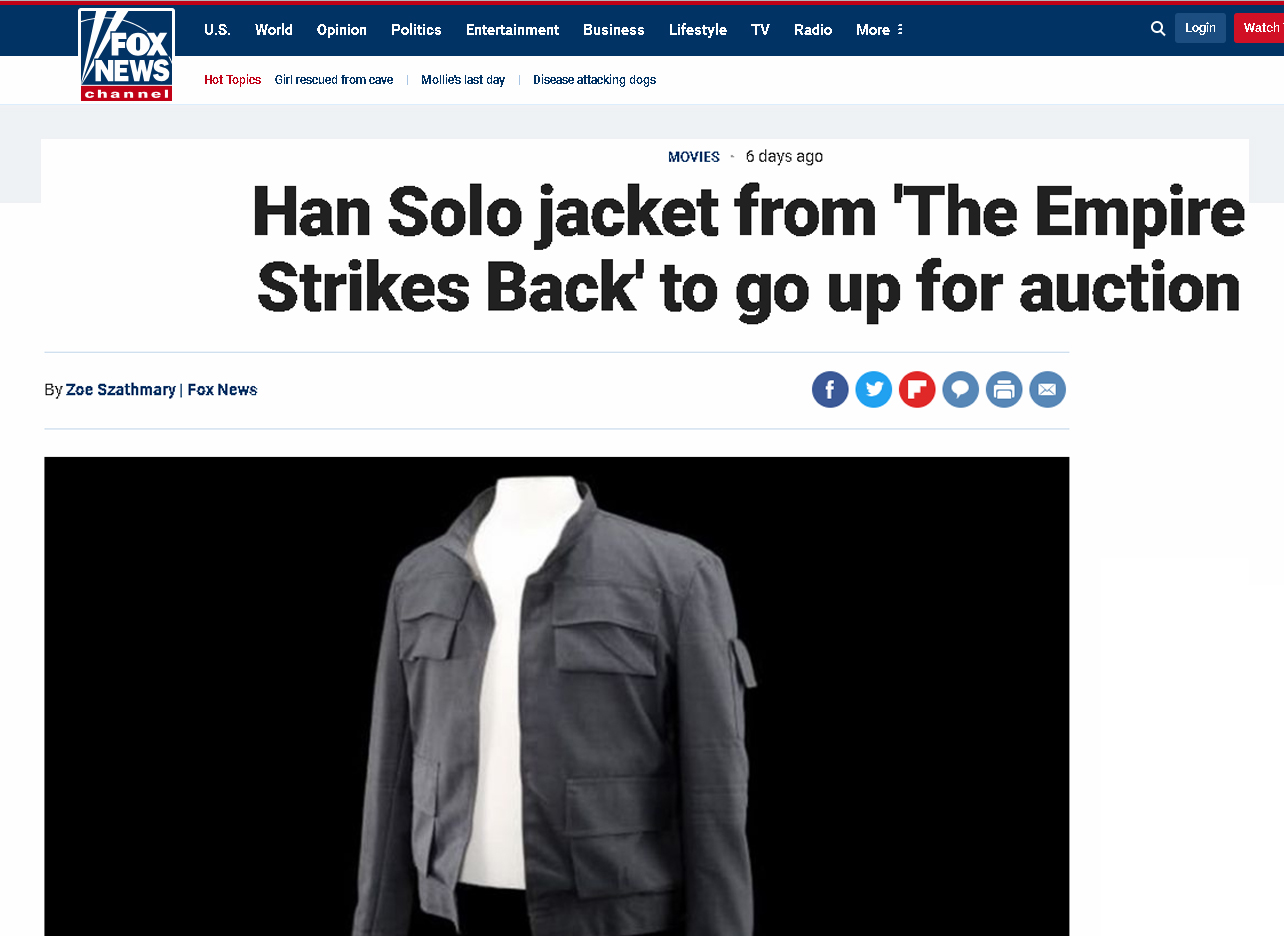Screen dimensions: 1284x936
Task: Open the U.S. section
Action: 217,30
